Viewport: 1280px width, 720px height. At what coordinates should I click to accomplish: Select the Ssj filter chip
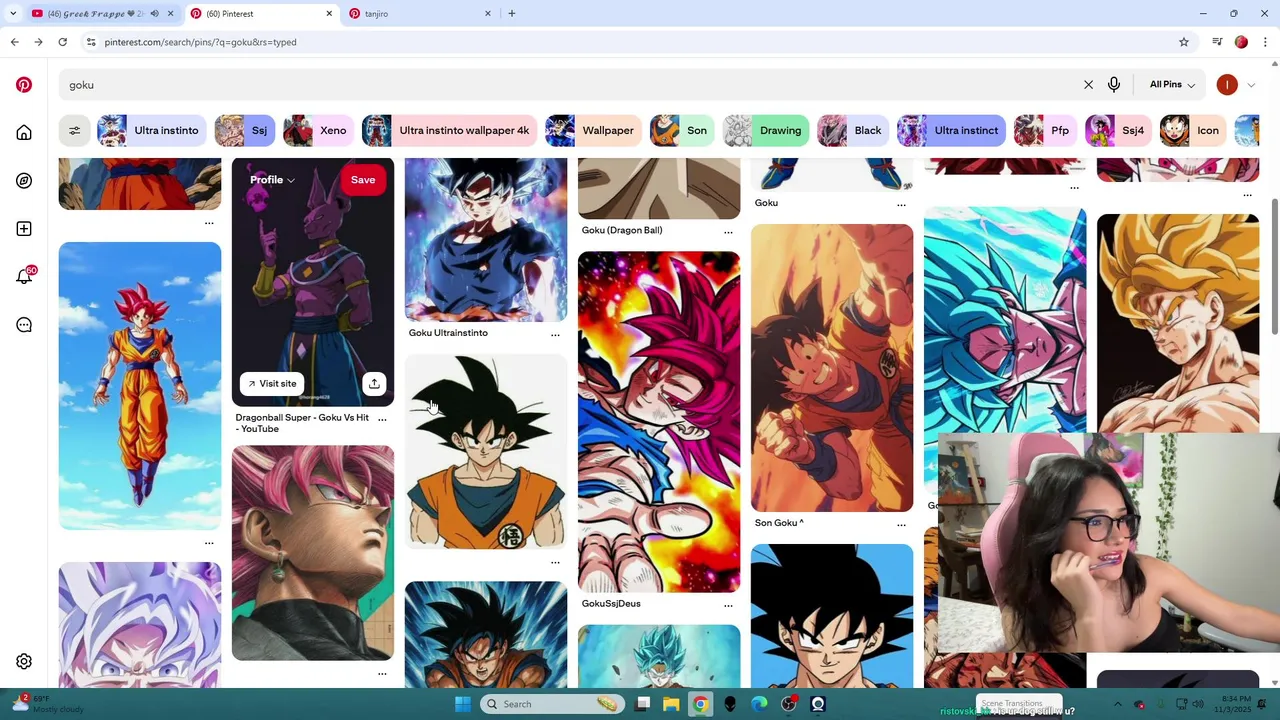(245, 131)
